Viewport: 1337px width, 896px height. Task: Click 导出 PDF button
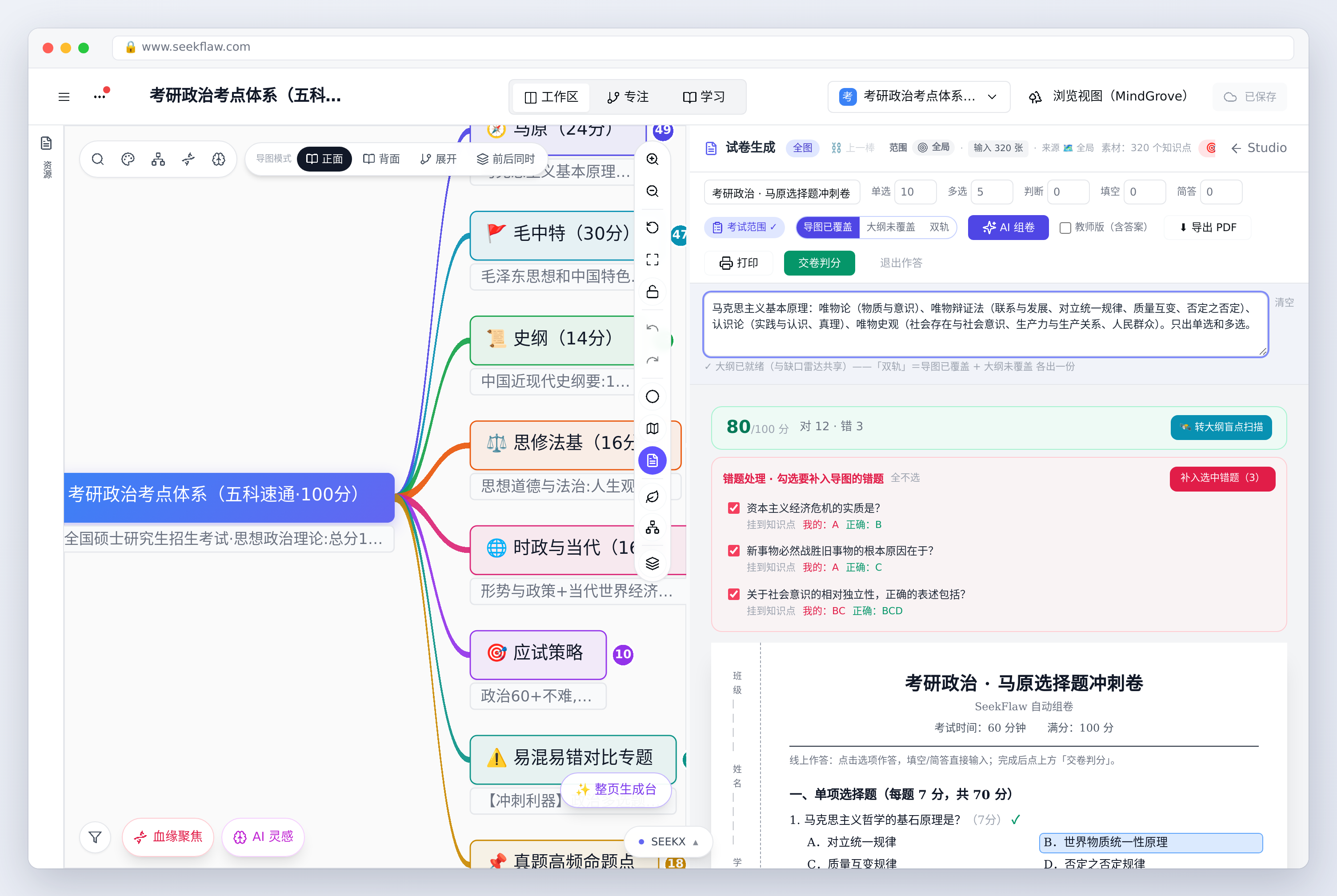tap(1207, 228)
